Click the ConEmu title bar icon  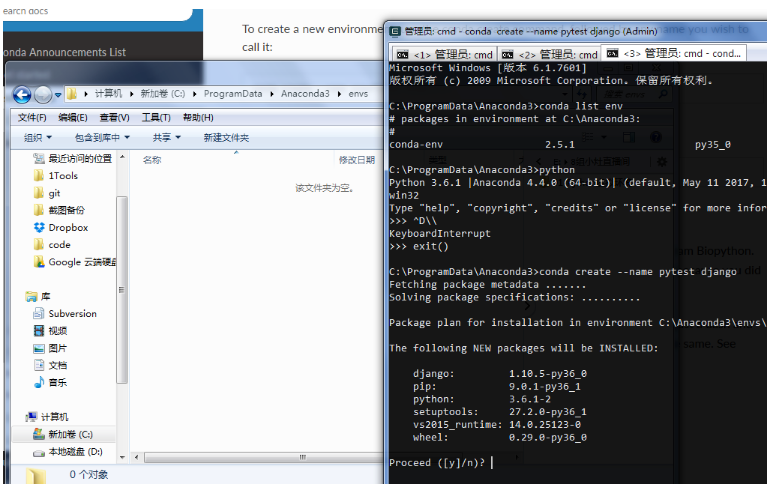(x=394, y=31)
